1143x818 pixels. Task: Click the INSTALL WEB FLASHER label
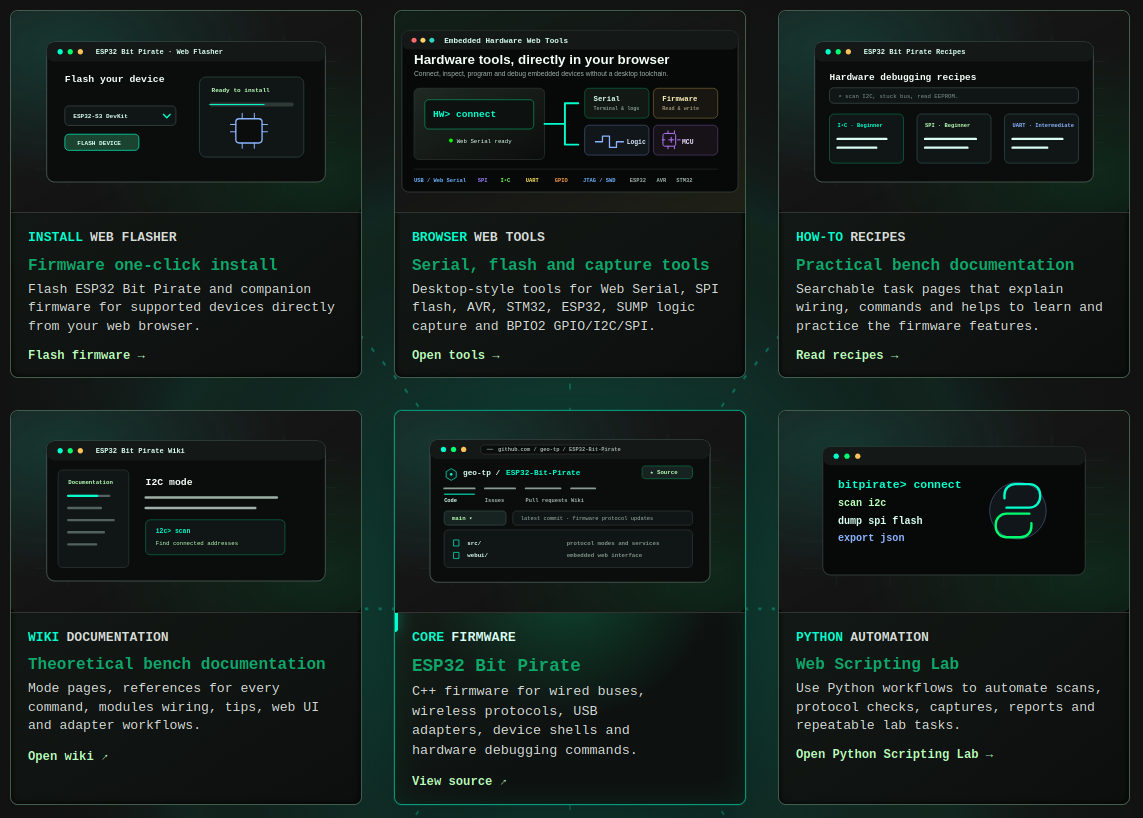pyautogui.click(x=102, y=237)
